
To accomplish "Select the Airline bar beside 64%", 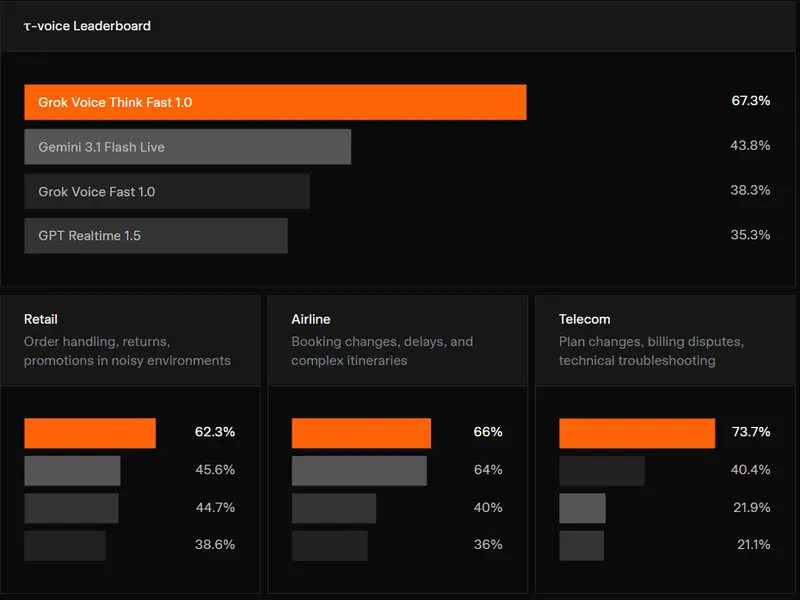I will tap(359, 471).
